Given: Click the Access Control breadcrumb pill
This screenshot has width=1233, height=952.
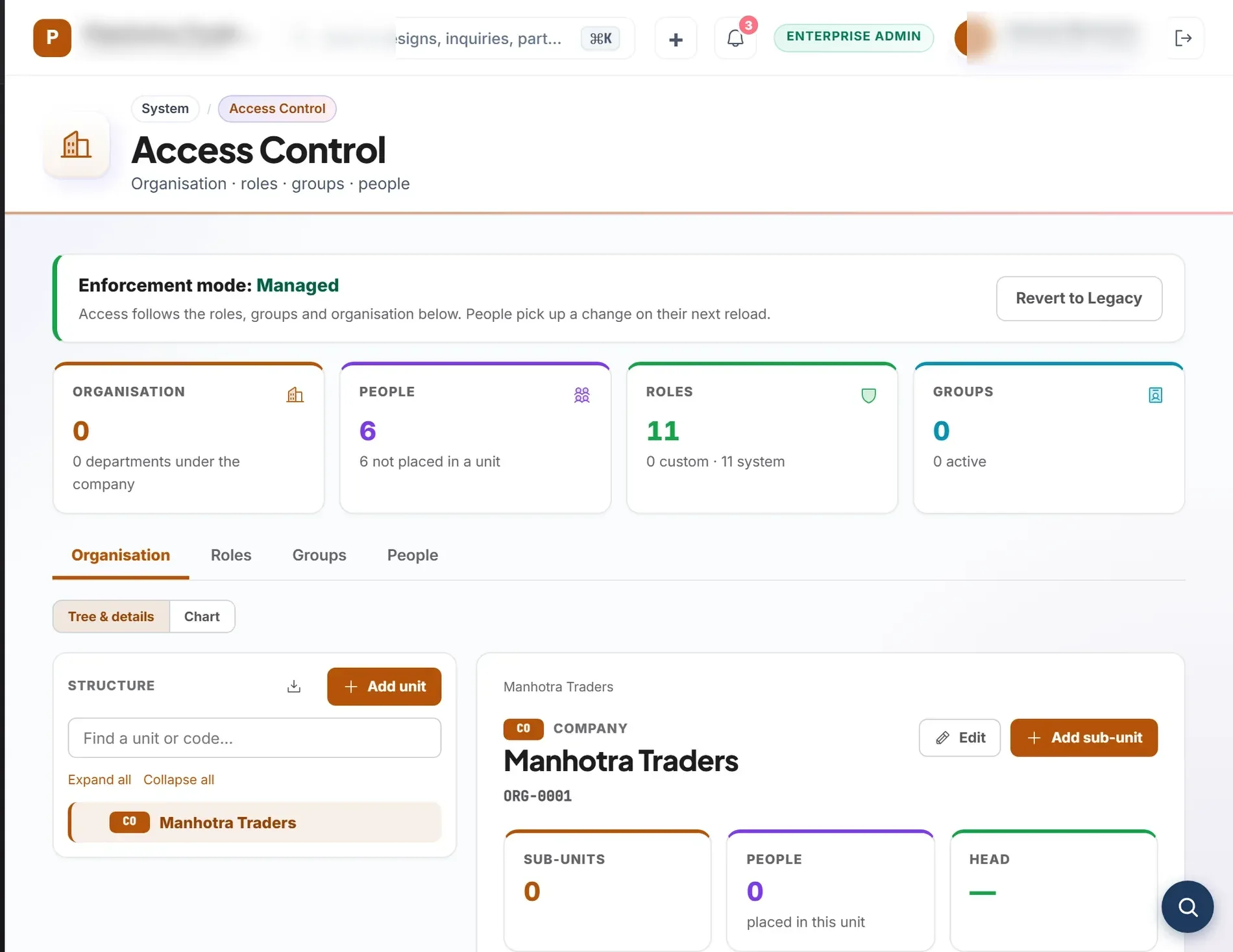Looking at the screenshot, I should (x=277, y=108).
